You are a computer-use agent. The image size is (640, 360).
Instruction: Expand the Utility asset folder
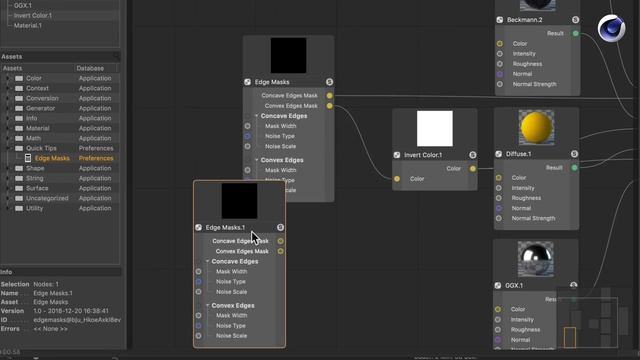coord(8,208)
